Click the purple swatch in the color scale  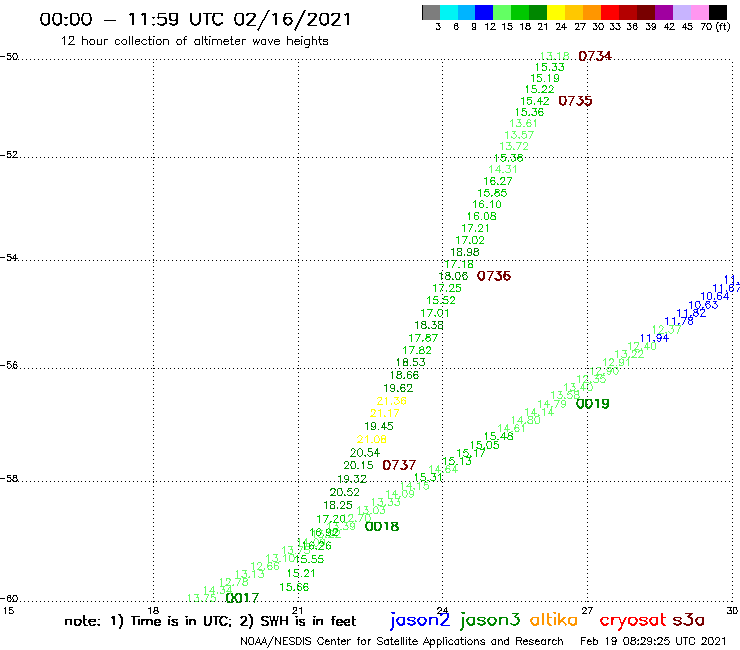664,12
